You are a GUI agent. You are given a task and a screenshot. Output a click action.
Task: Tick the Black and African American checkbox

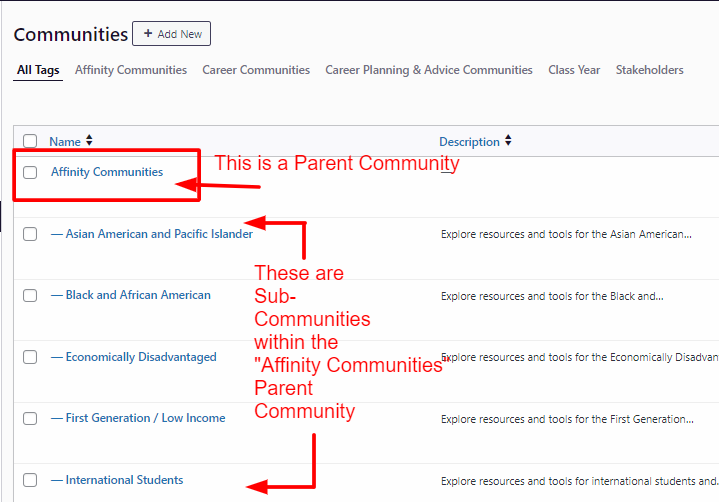[x=30, y=296]
